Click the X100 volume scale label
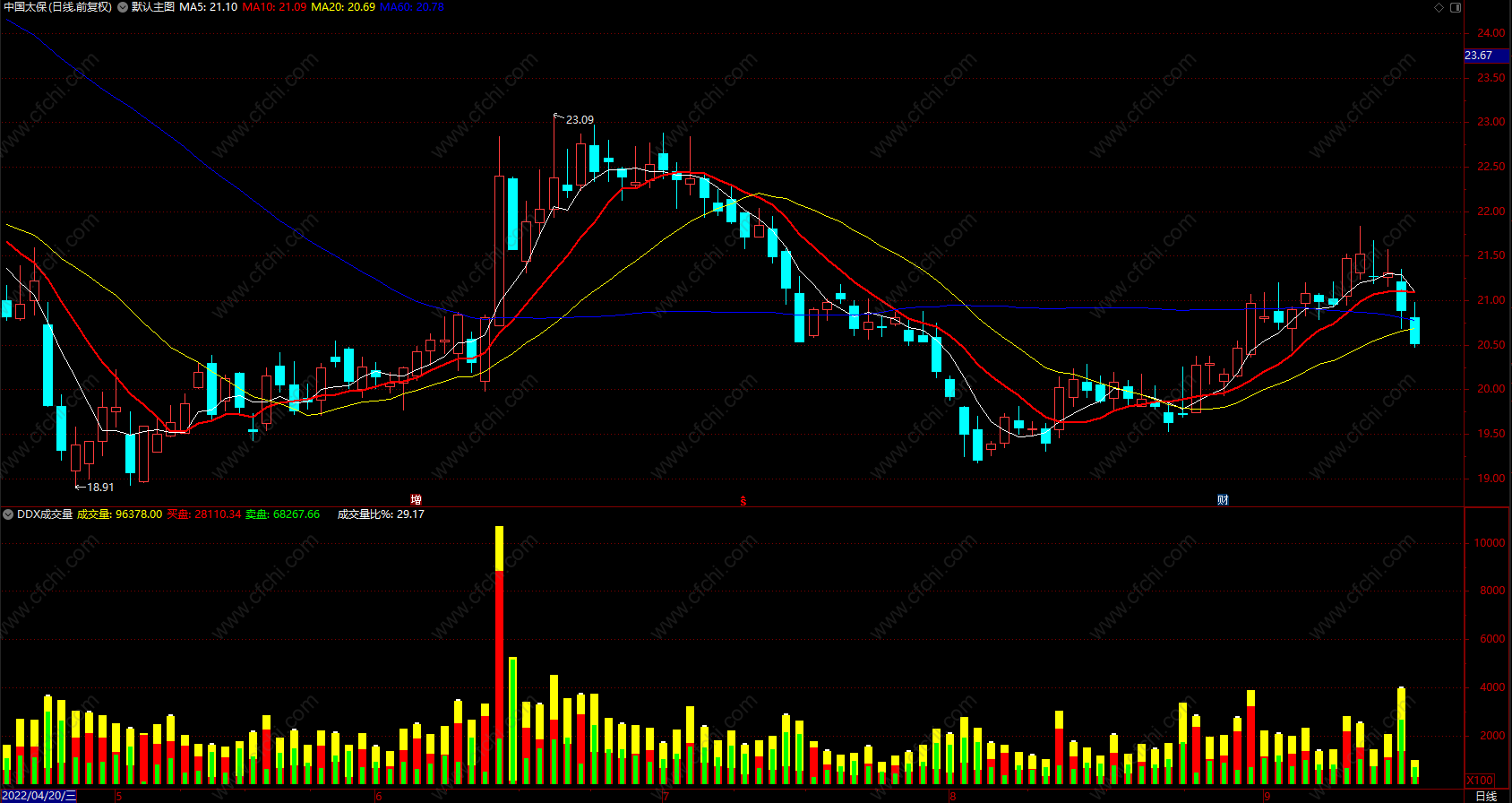The width and height of the screenshot is (1512, 803). pos(1481,781)
